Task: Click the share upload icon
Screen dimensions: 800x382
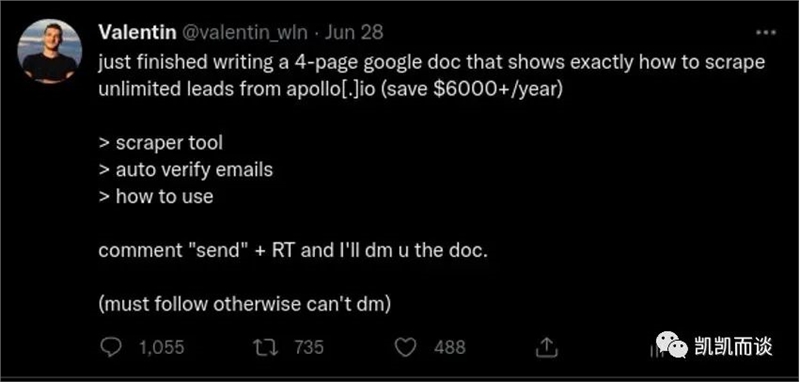Action: point(546,347)
